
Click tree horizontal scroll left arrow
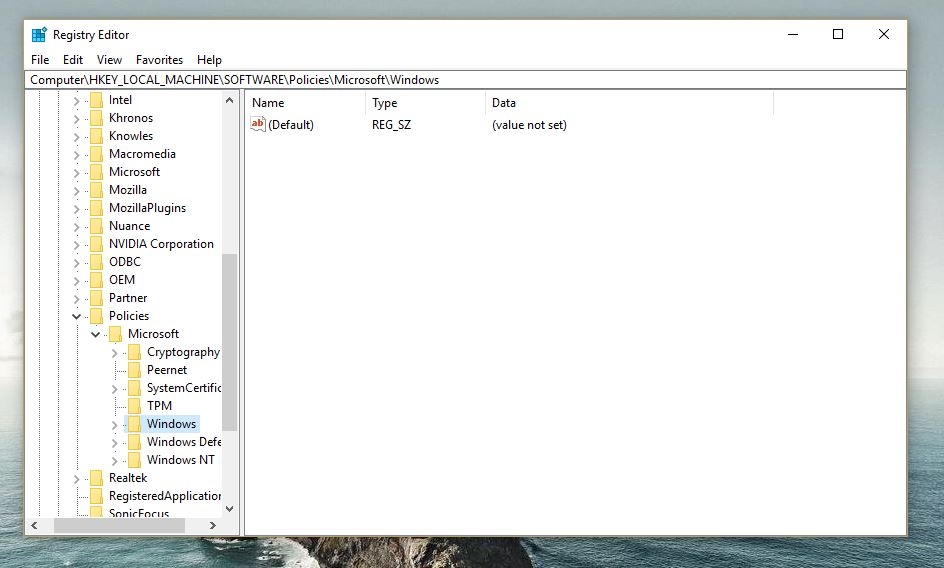pyautogui.click(x=34, y=525)
